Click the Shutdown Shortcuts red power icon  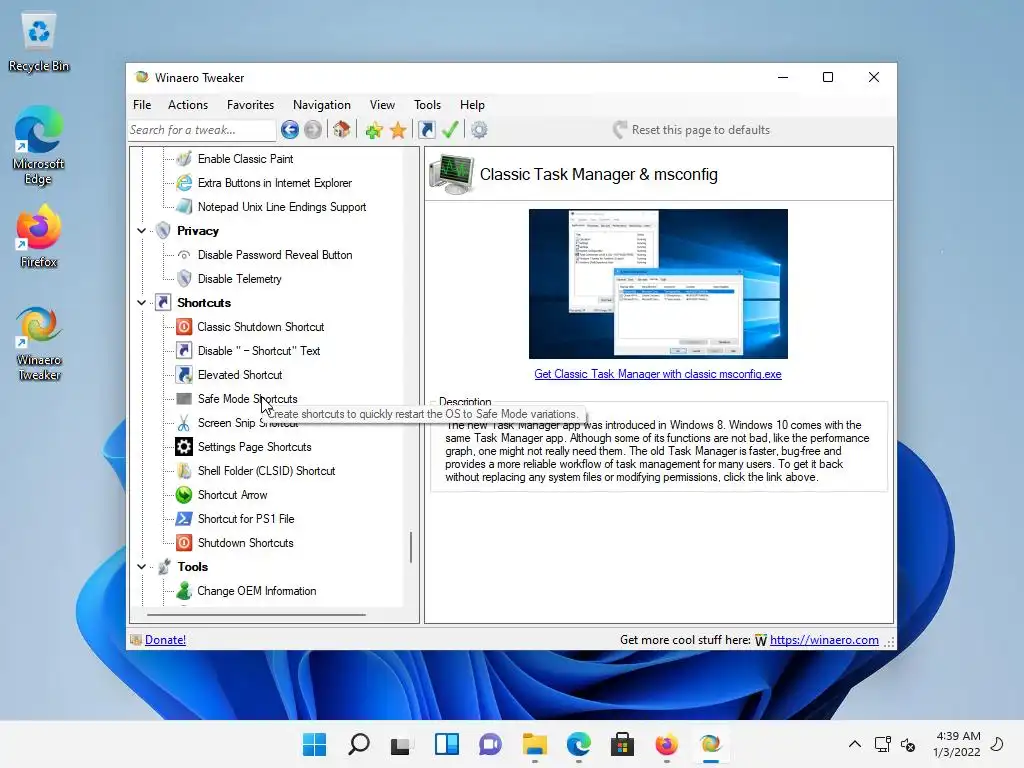coord(184,543)
